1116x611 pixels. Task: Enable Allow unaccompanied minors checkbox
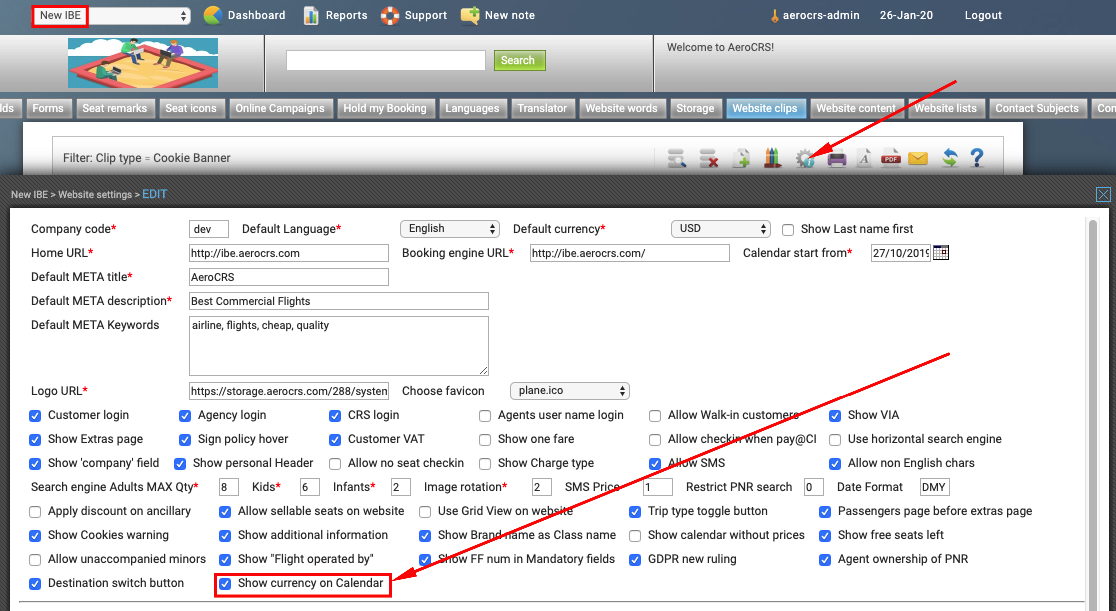pyautogui.click(x=35, y=560)
